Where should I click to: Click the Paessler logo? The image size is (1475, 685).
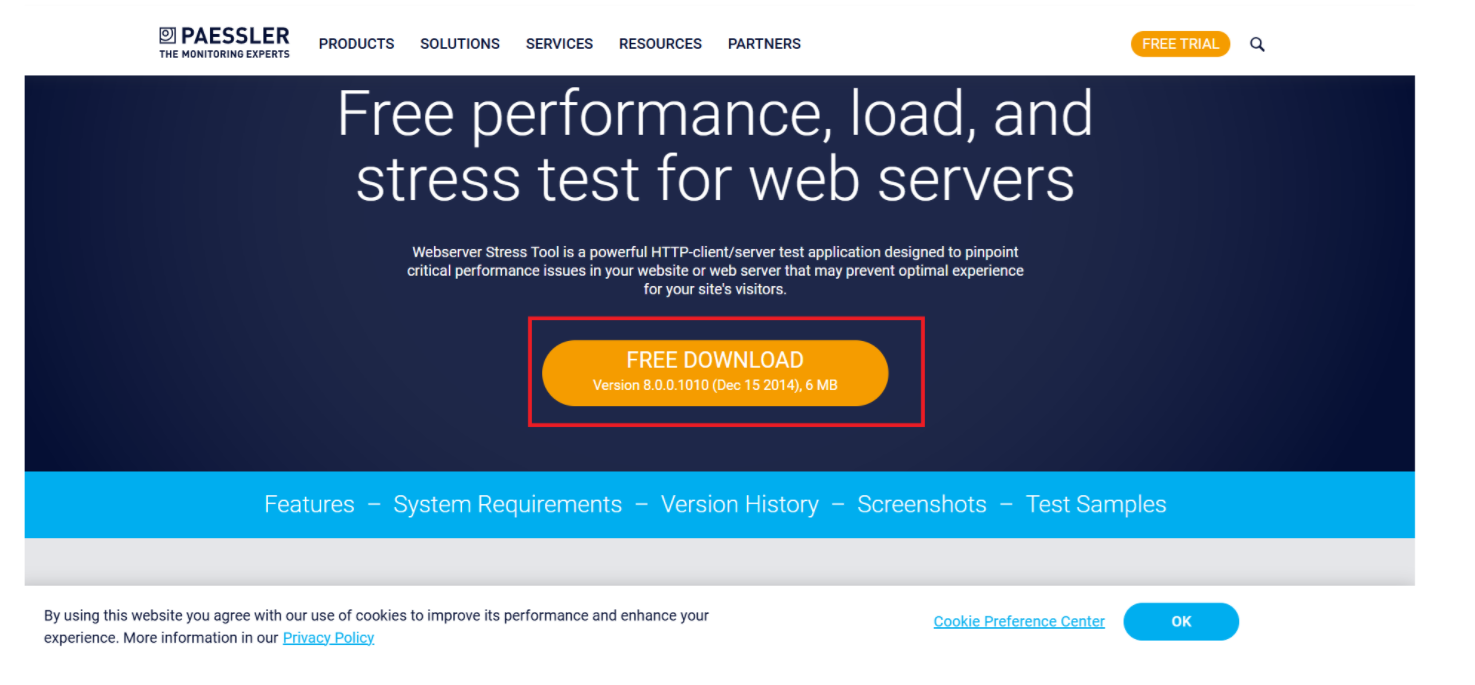[224, 43]
